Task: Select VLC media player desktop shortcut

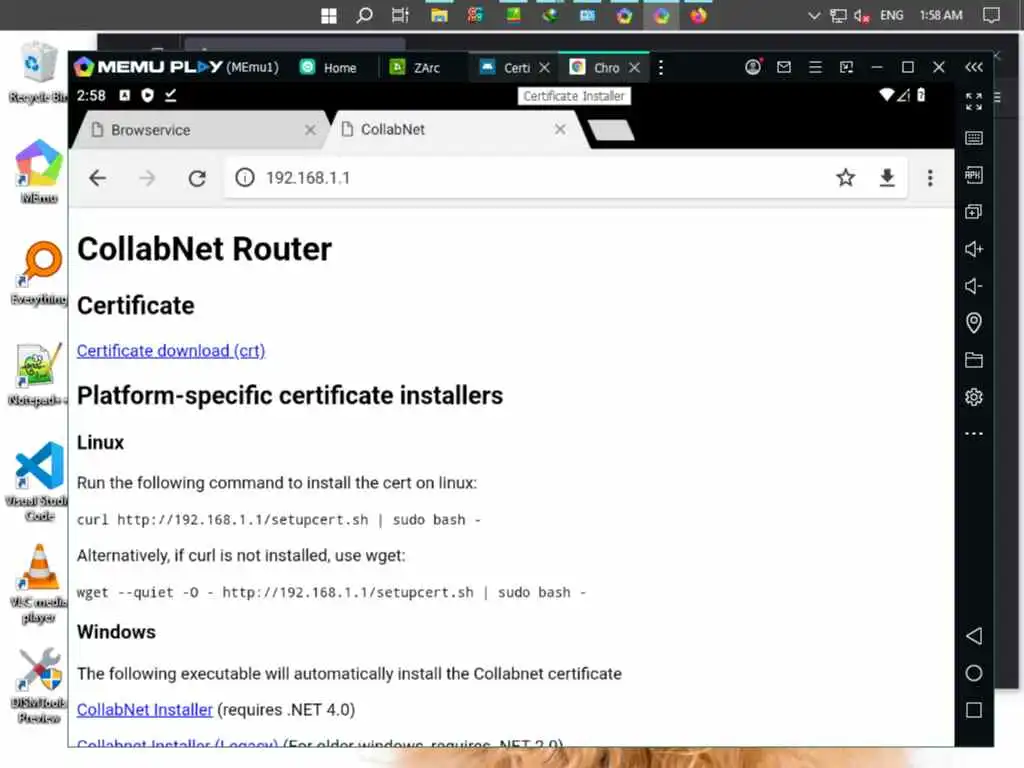Action: click(39, 583)
